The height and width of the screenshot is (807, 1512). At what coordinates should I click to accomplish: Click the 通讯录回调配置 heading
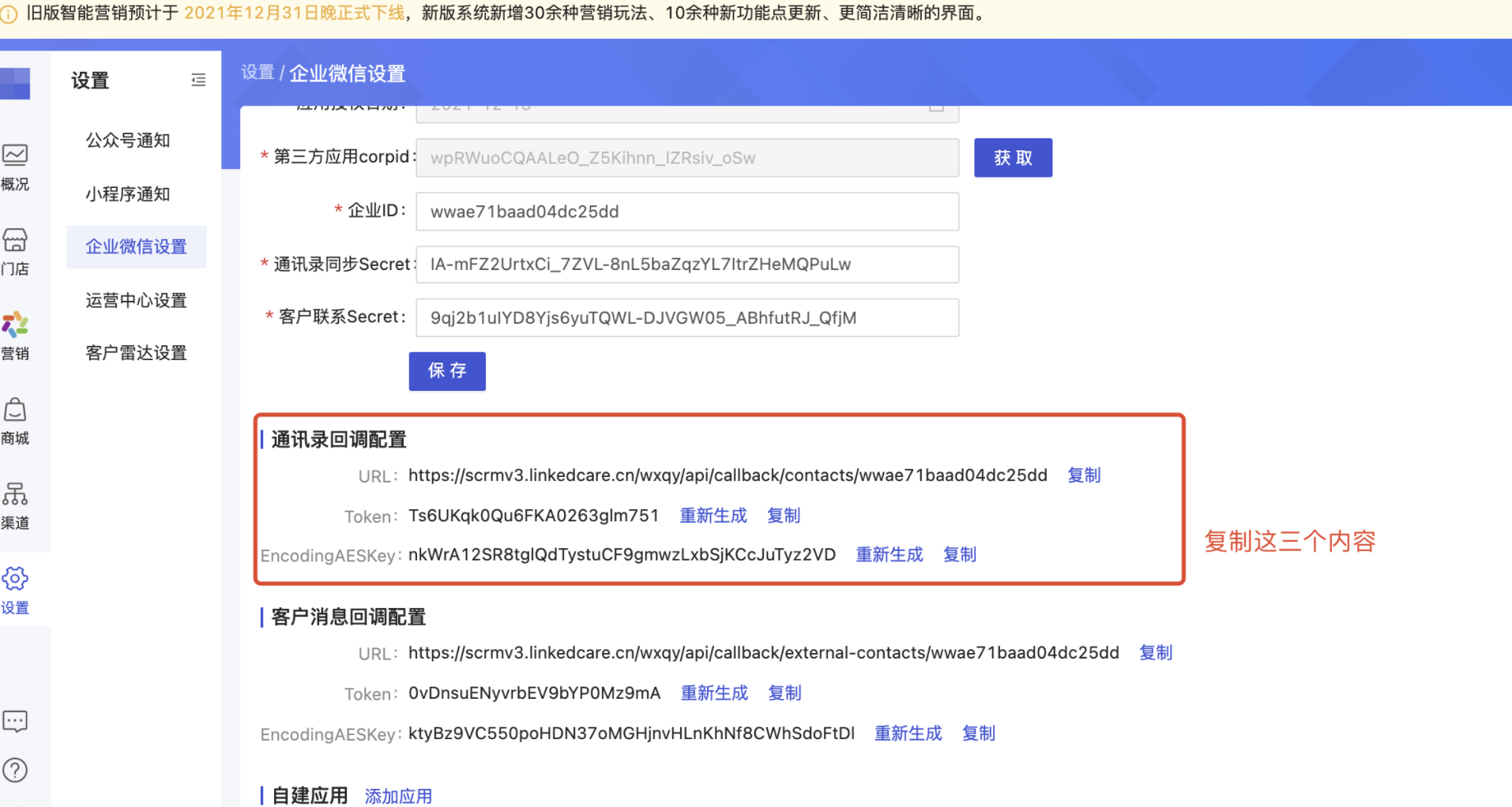(339, 440)
